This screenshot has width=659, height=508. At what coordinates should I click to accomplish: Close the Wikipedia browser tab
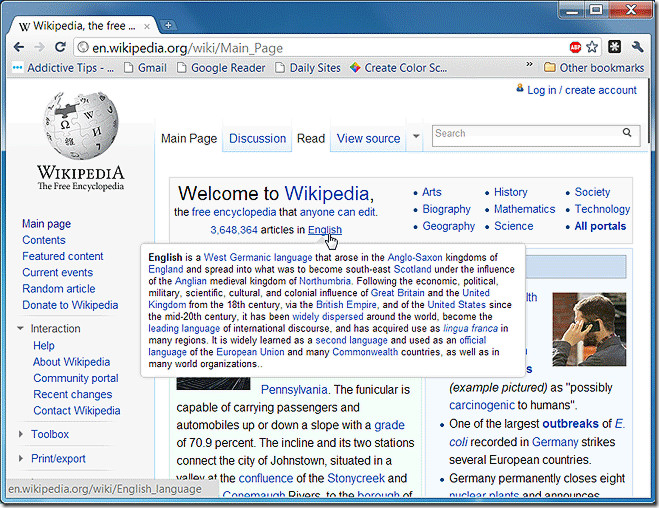click(x=147, y=26)
